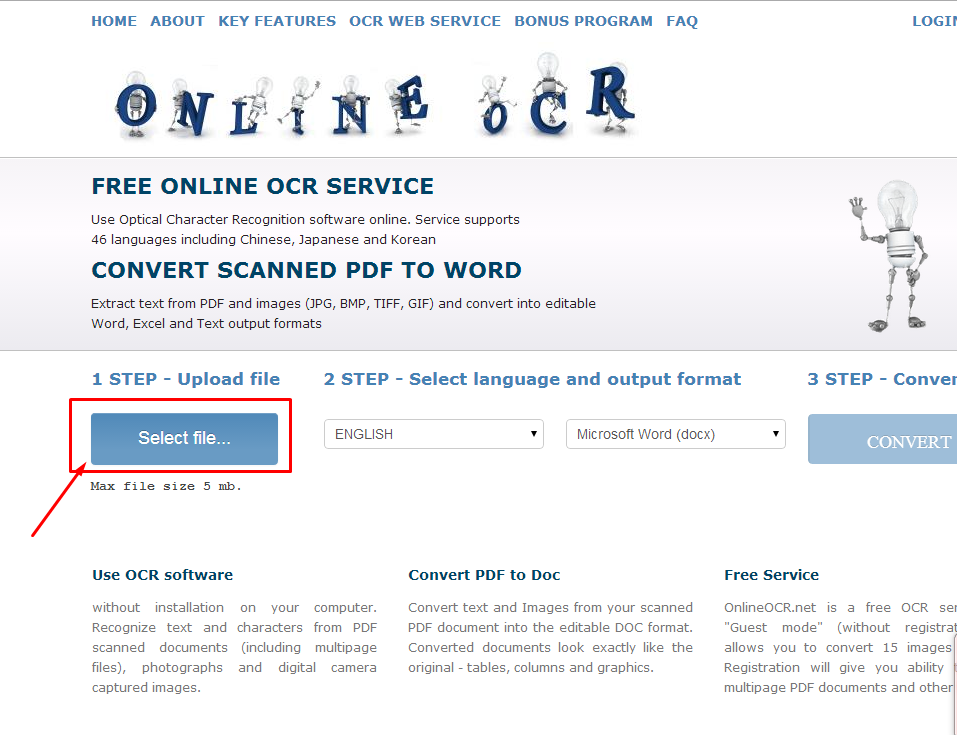Open the Microsoft Word (docx) format dropdown
Viewport: 957px width, 735px height.
676,434
